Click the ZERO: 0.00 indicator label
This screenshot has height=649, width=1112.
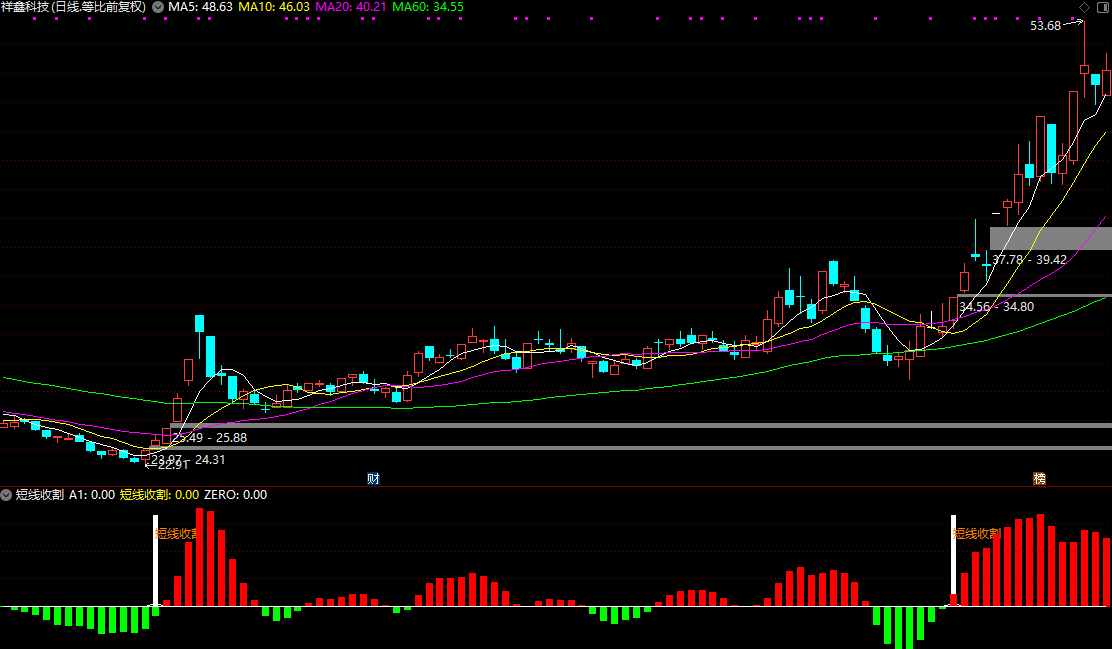point(235,495)
